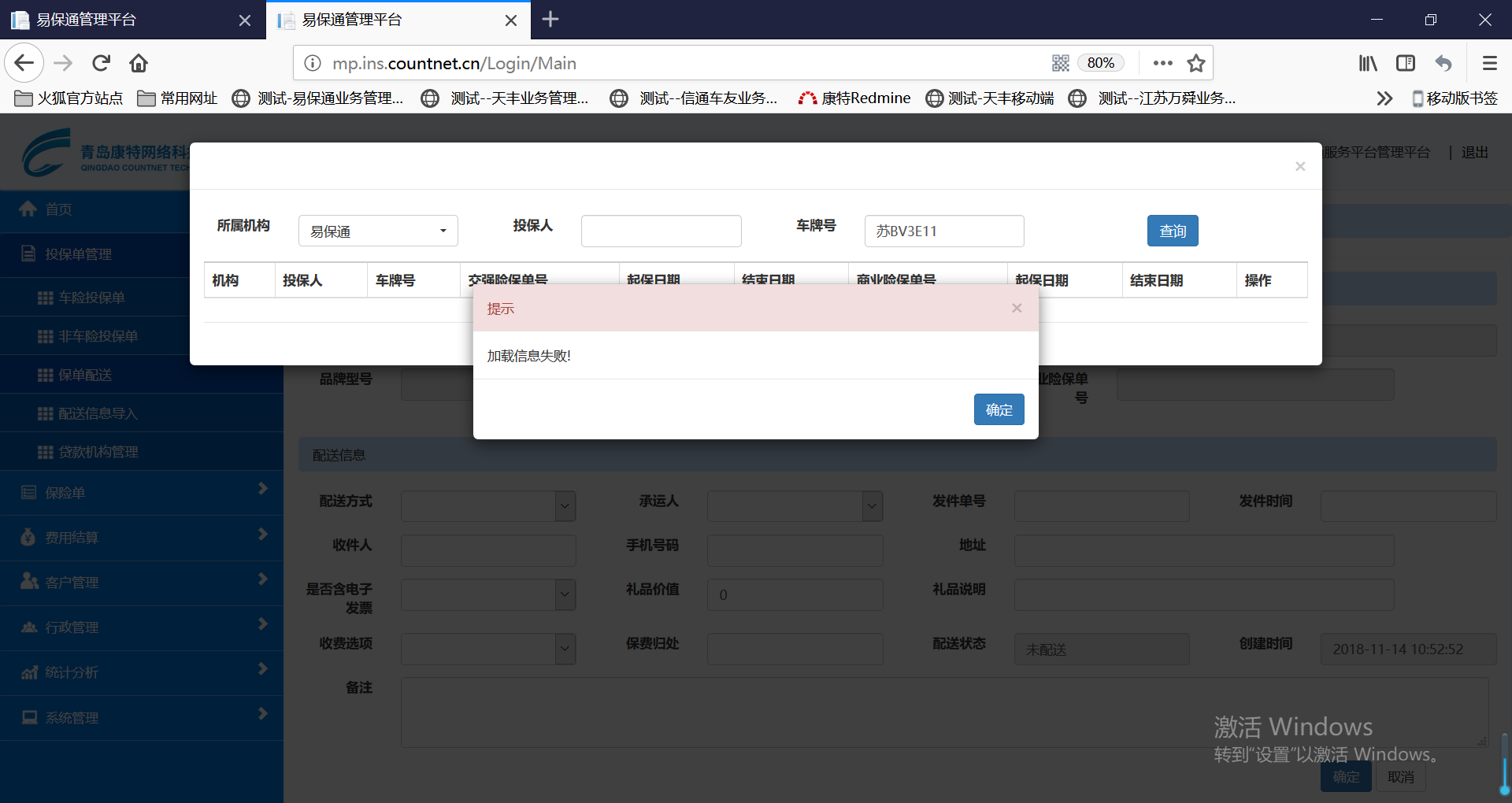Viewport: 1512px width, 803px height.
Task: Click the Firefox home icon
Action: (139, 63)
